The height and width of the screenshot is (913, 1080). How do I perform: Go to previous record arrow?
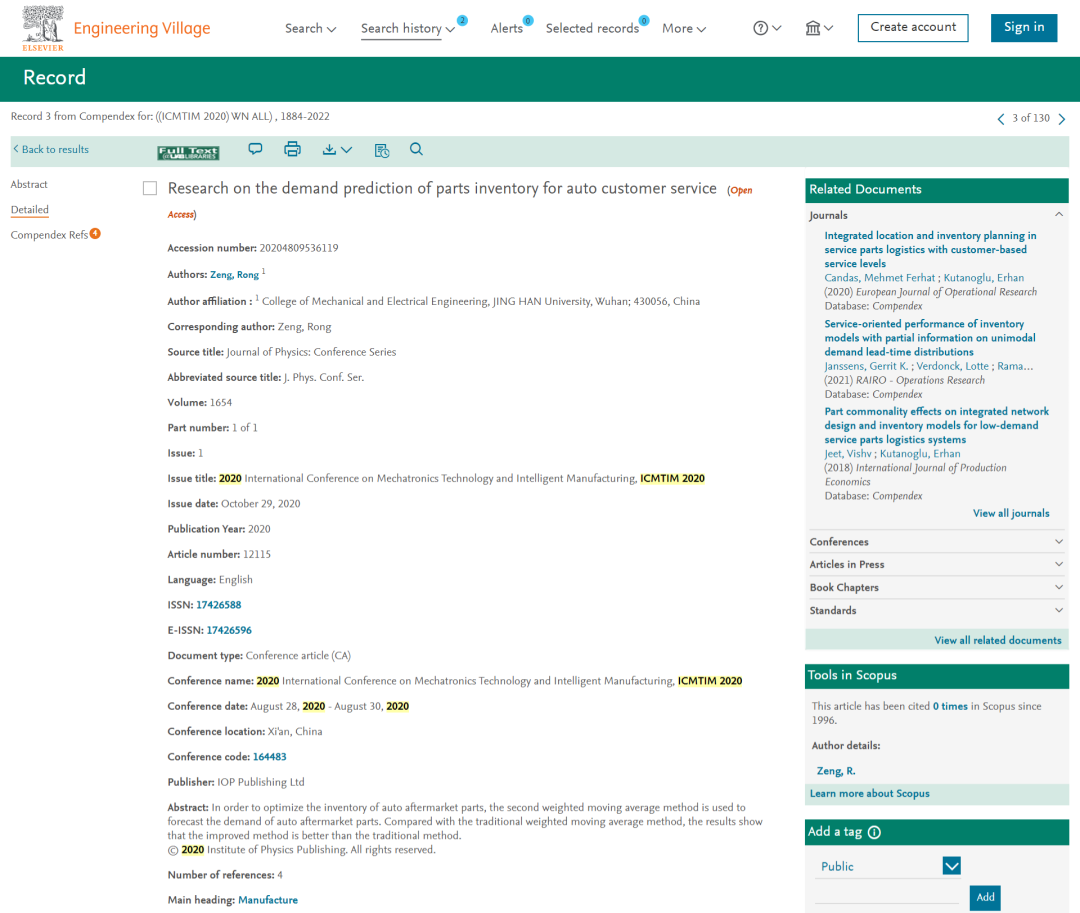[x=1001, y=119]
